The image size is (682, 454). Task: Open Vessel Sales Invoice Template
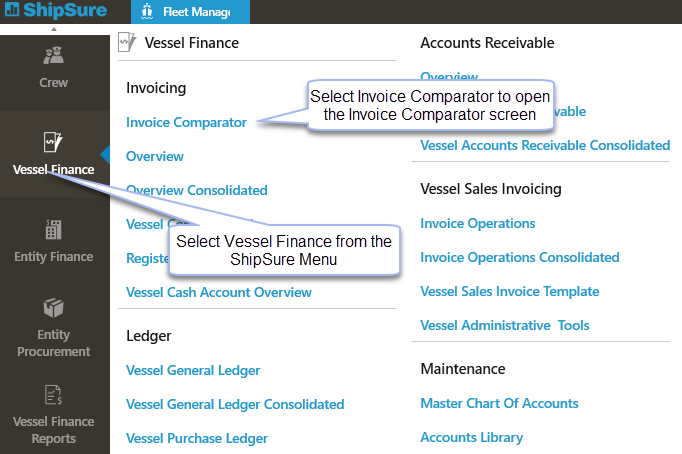point(510,291)
